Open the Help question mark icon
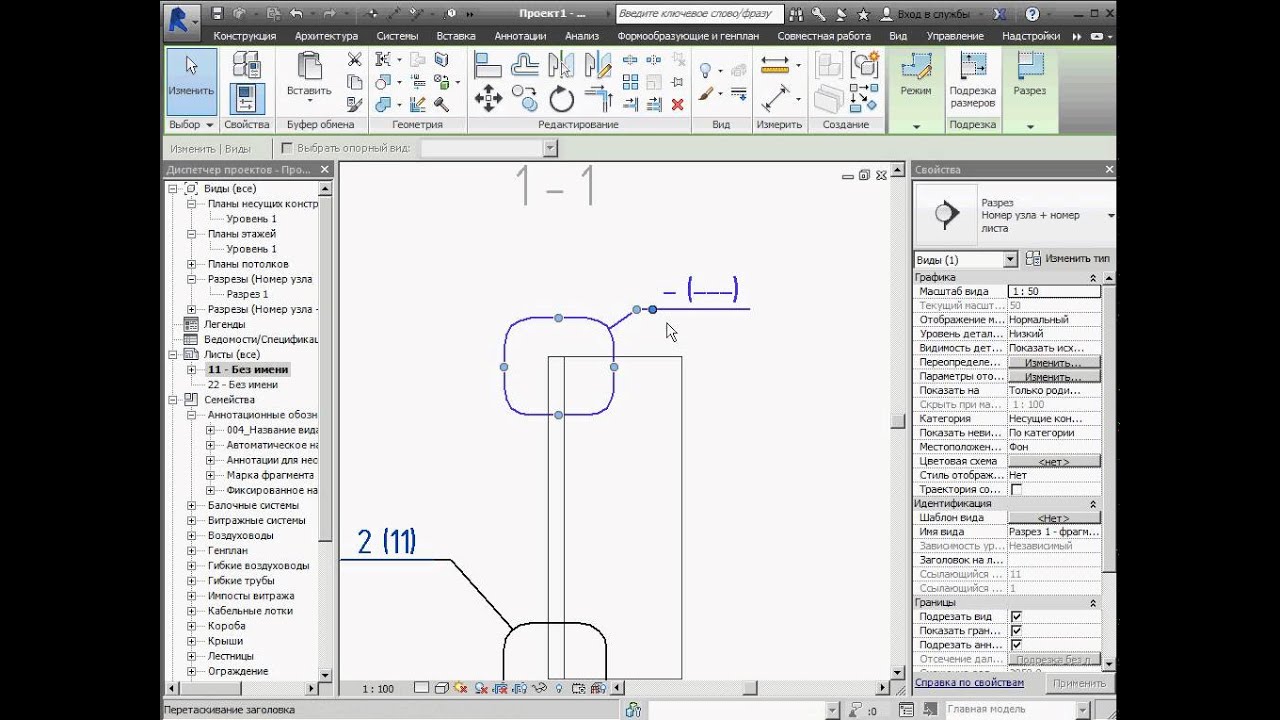Screen dimensions: 1280x720 1033,14
